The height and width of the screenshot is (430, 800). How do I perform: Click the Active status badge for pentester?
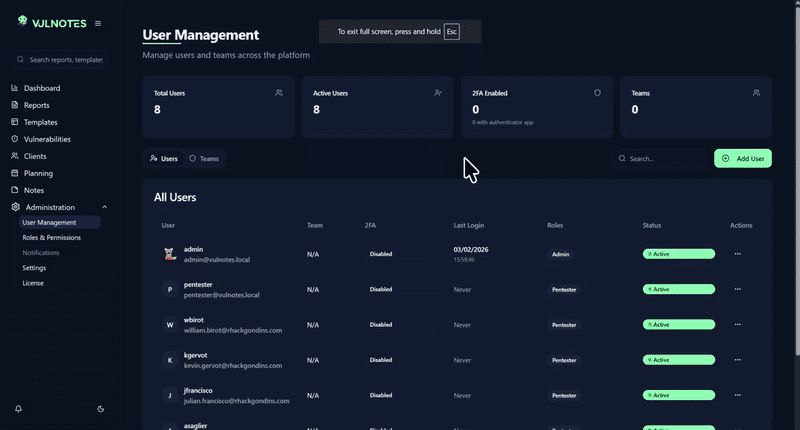[x=678, y=289]
